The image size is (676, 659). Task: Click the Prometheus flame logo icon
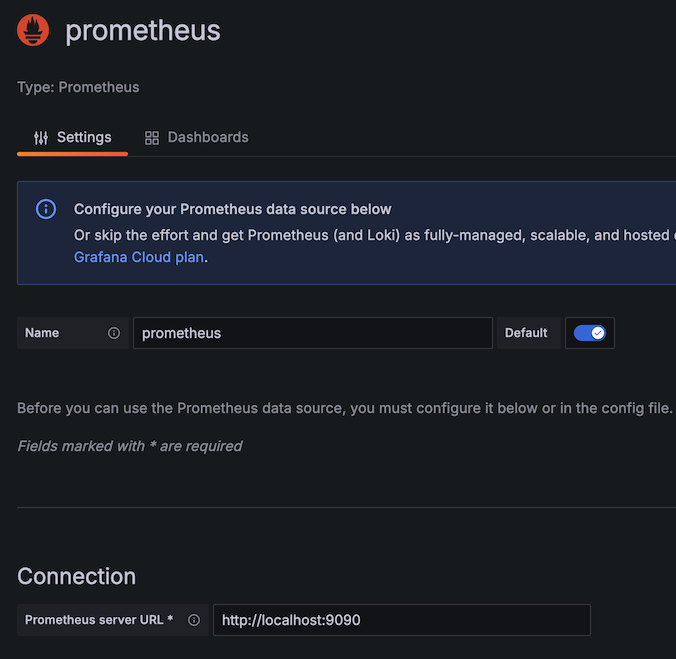34,30
